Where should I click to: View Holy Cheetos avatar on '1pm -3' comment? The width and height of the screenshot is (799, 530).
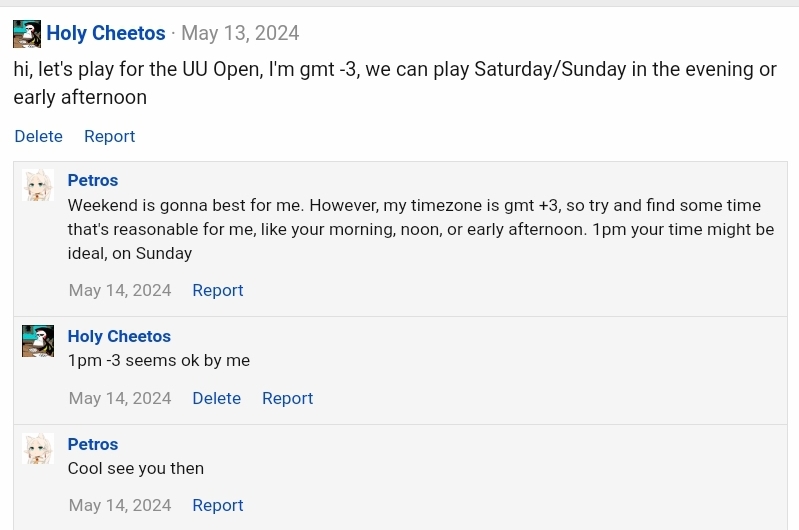[x=38, y=341]
